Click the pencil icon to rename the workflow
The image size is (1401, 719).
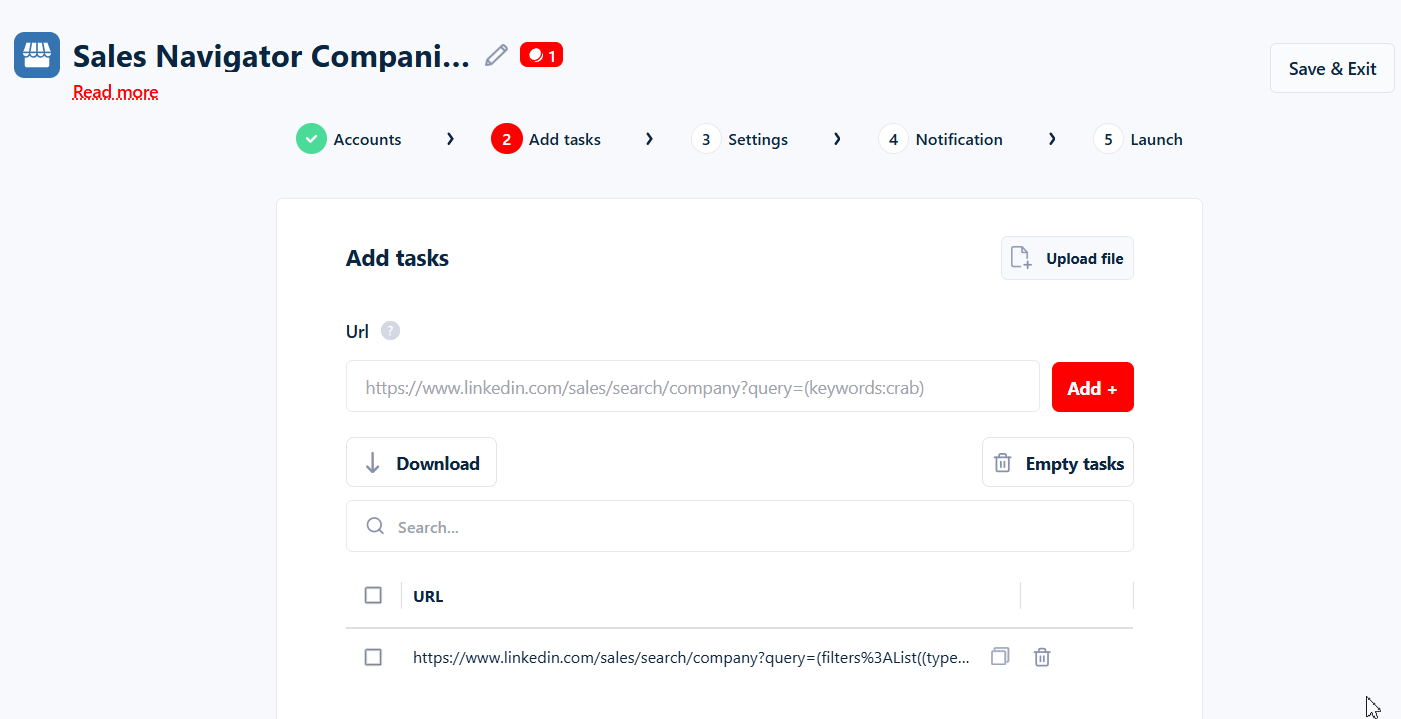[x=495, y=55]
